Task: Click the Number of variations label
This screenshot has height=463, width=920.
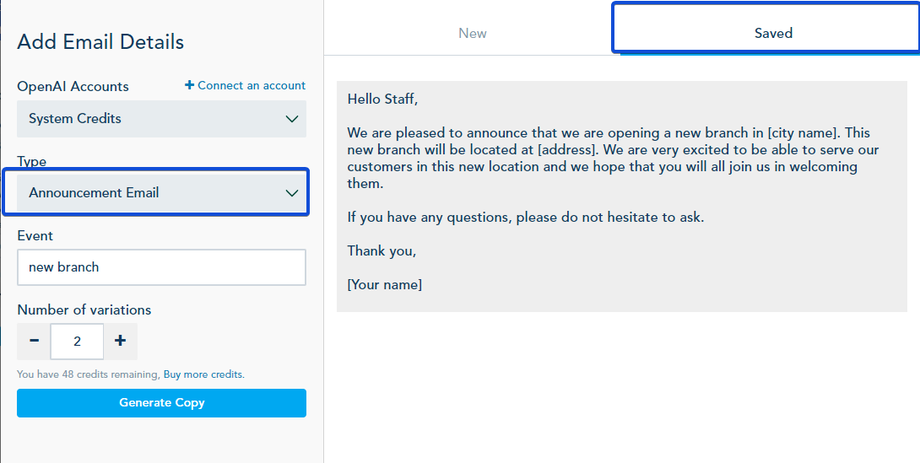Action: [84, 310]
